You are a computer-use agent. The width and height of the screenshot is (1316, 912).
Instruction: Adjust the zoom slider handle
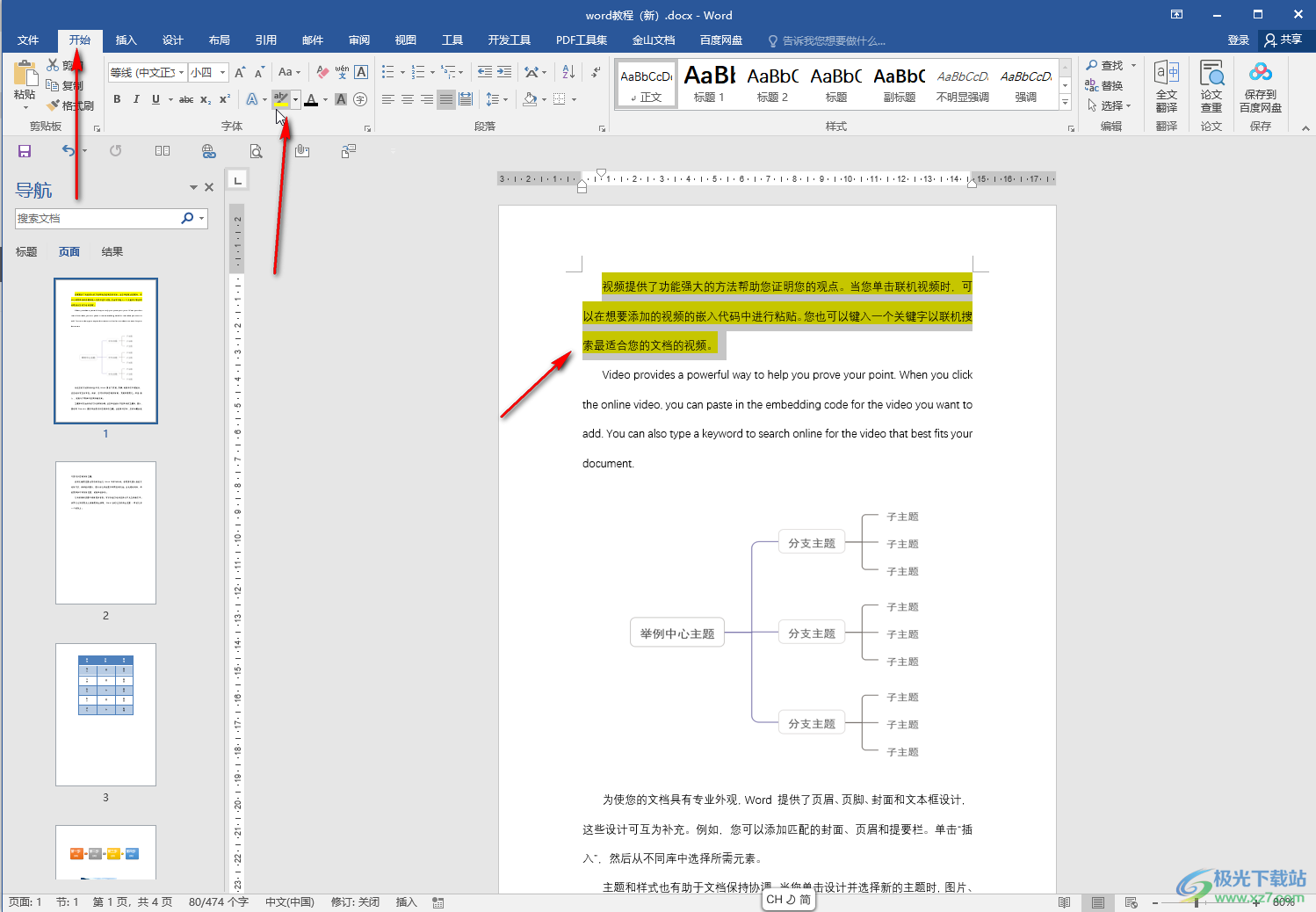pyautogui.click(x=1196, y=902)
